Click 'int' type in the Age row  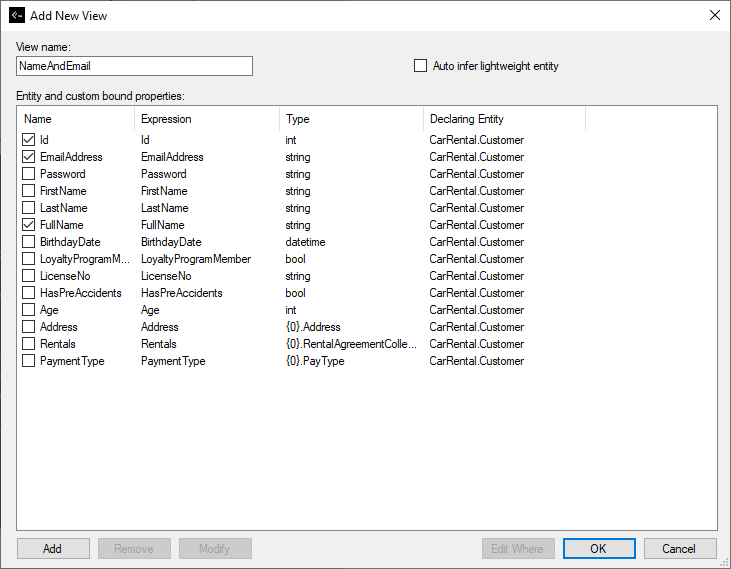pyautogui.click(x=290, y=310)
